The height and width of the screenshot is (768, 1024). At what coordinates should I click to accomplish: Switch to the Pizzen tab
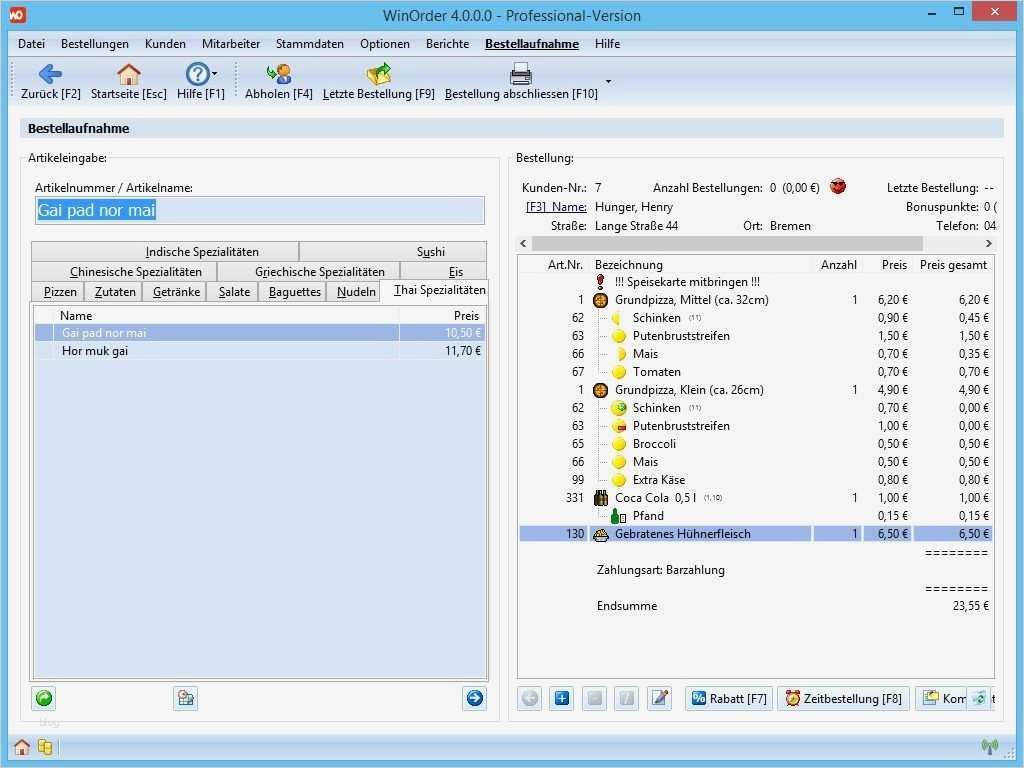pos(58,291)
